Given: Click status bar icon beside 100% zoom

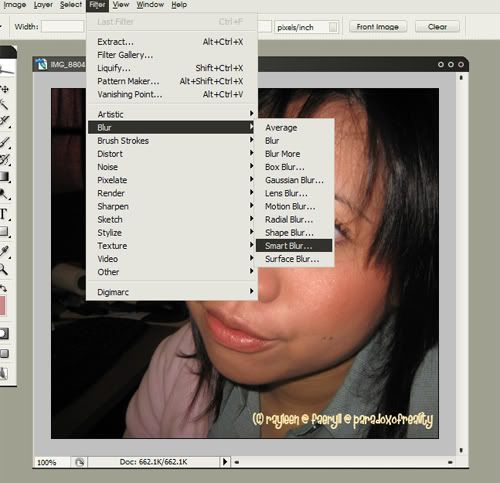Looking at the screenshot, I should 79,462.
